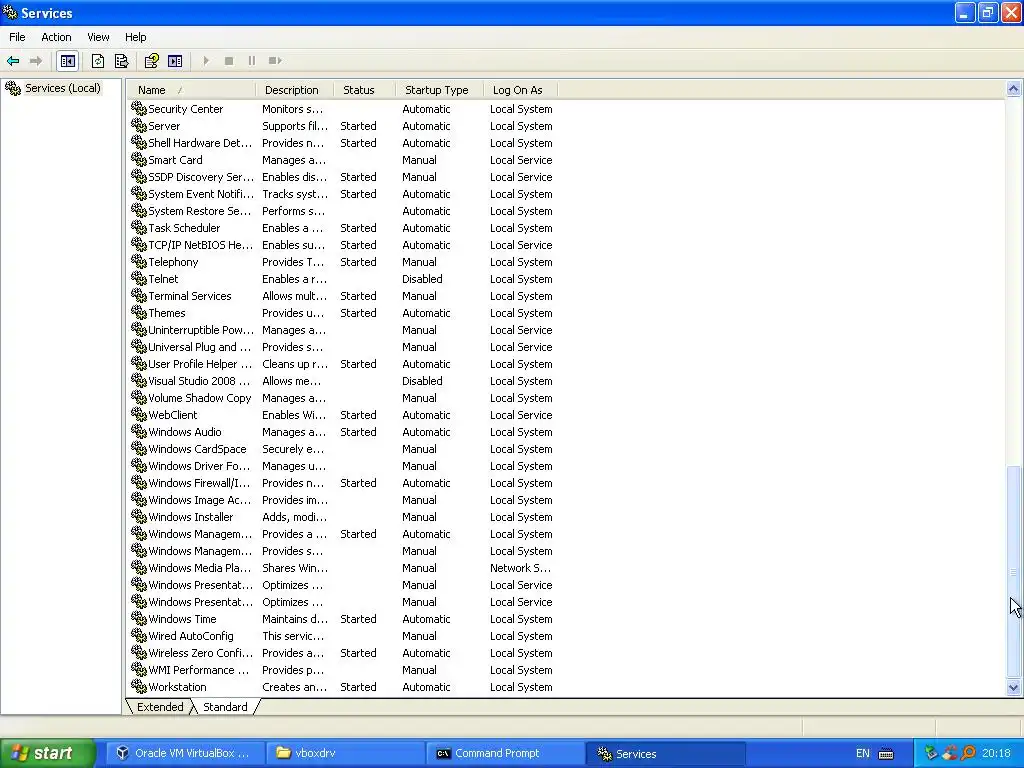Click gear icon beside Windows Time
The image size is (1024, 768).
point(138,618)
